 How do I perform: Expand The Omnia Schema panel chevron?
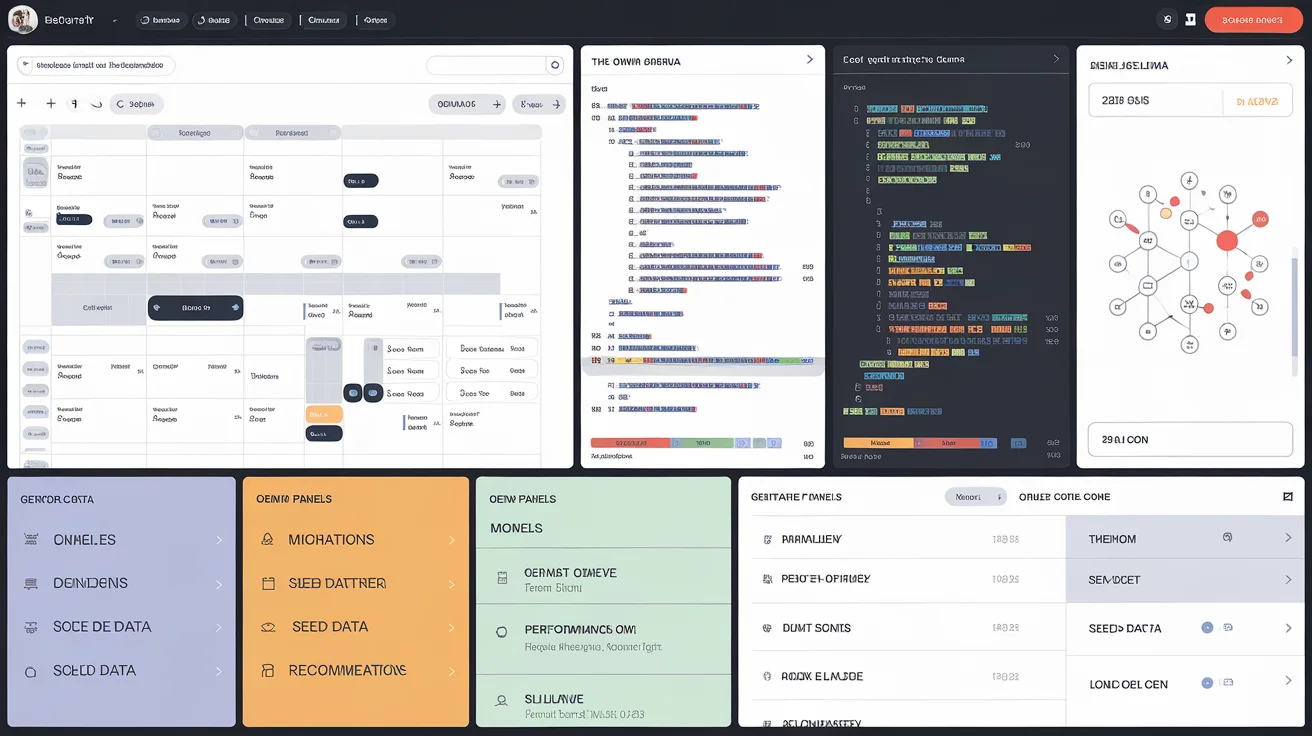[x=811, y=59]
